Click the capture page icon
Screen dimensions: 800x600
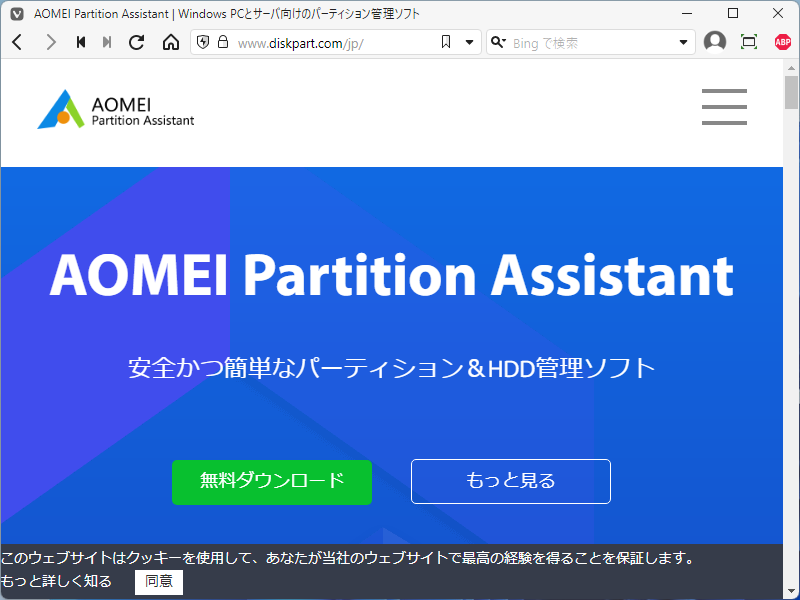(x=748, y=42)
